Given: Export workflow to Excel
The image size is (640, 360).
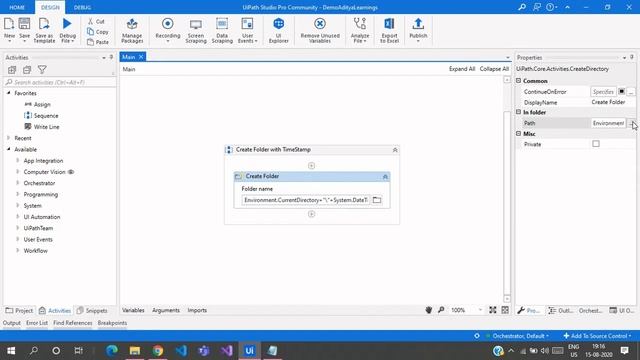Looking at the screenshot, I should click(x=389, y=30).
